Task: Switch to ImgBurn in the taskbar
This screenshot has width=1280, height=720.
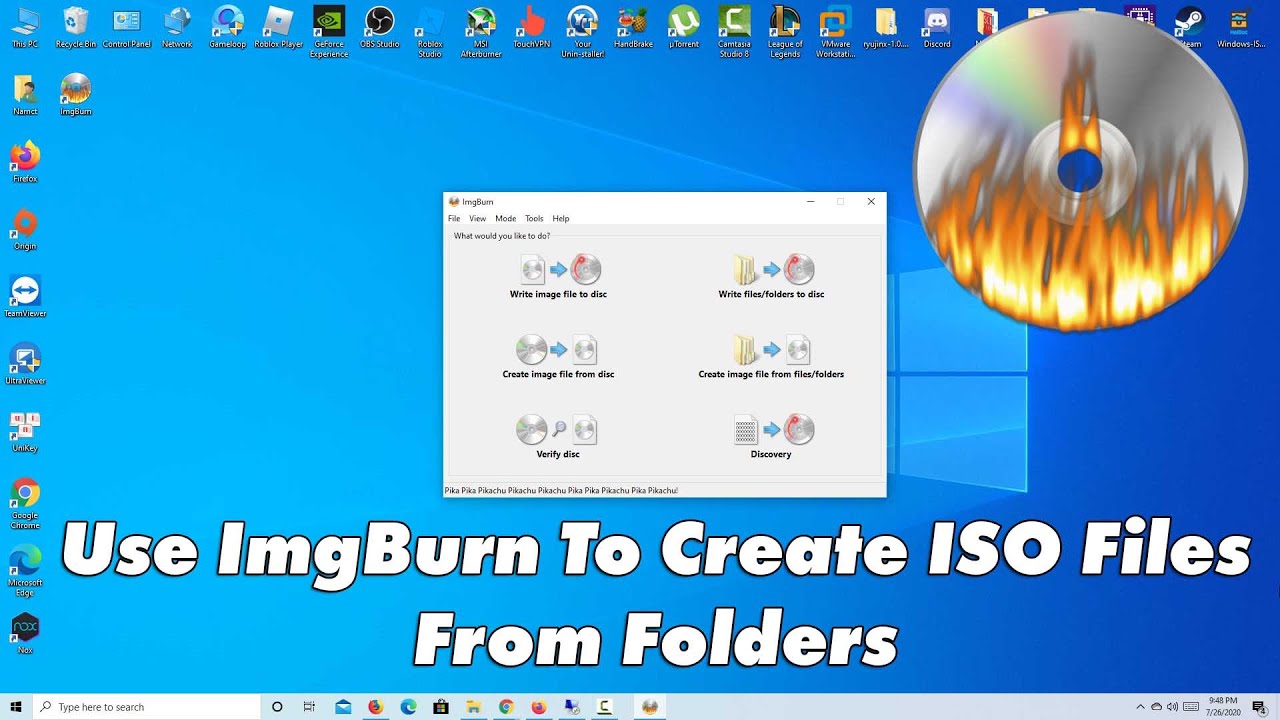Action: click(650, 707)
